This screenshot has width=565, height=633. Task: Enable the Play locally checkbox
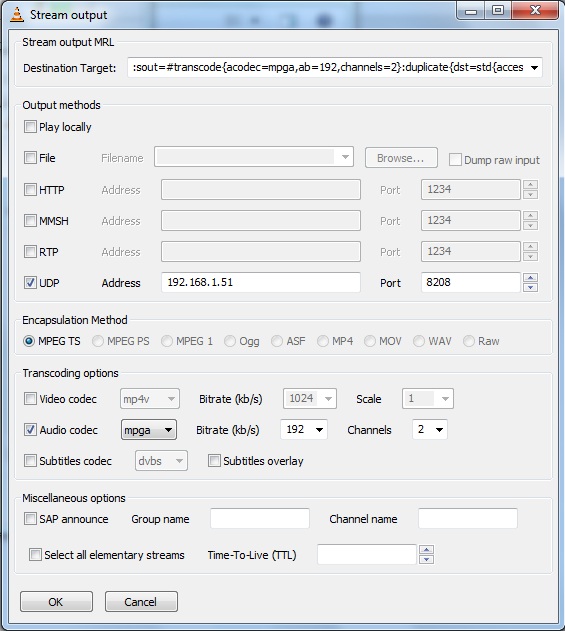(x=30, y=127)
